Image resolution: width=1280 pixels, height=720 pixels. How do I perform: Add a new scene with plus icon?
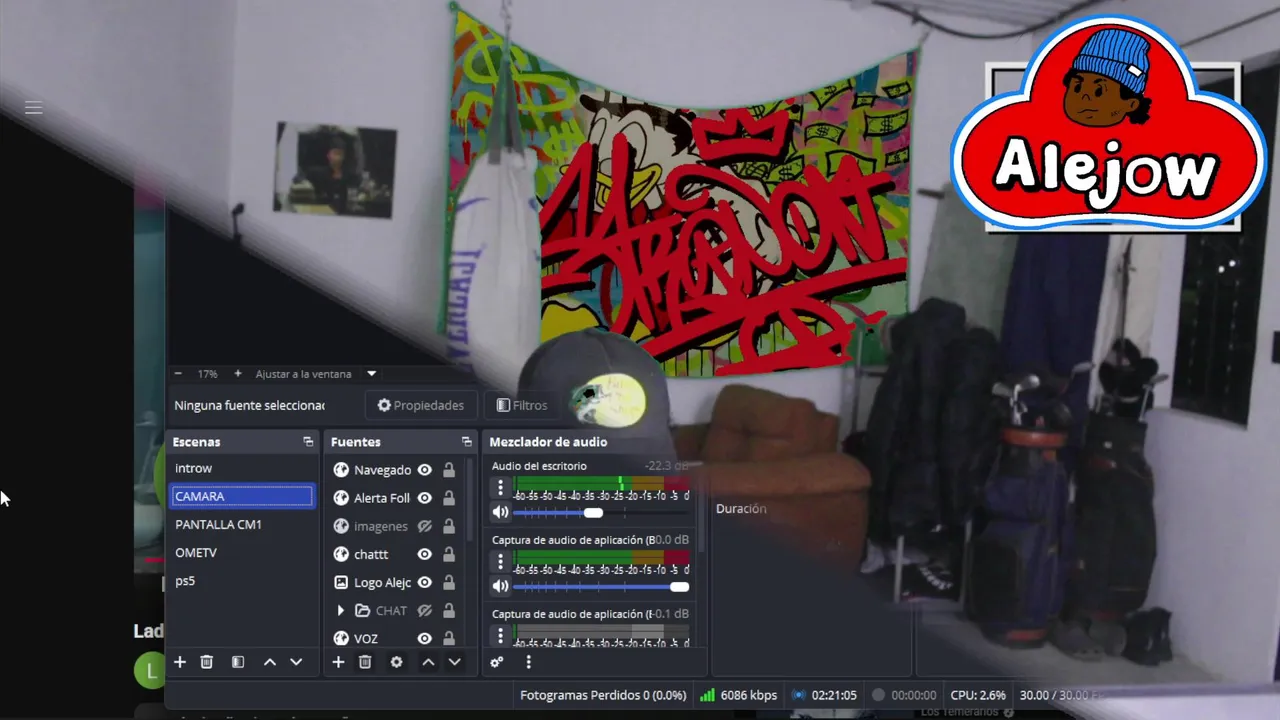point(180,662)
